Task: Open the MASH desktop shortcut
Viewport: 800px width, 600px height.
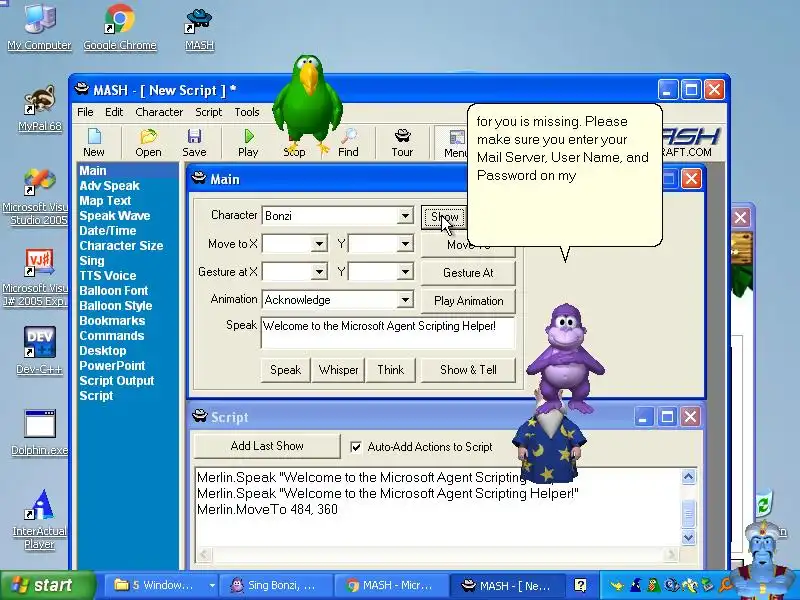Action: click(x=199, y=28)
